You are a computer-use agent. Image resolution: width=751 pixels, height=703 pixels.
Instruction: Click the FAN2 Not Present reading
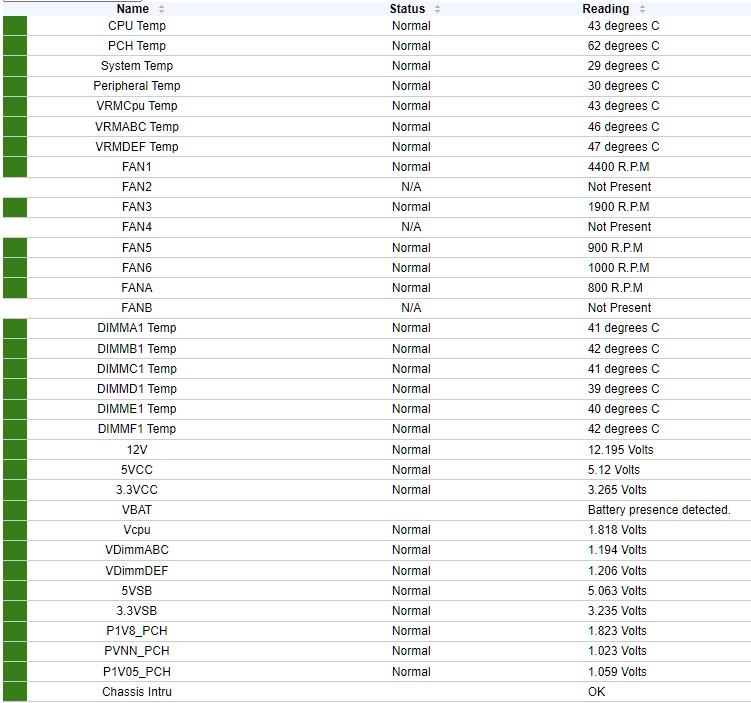(x=619, y=187)
